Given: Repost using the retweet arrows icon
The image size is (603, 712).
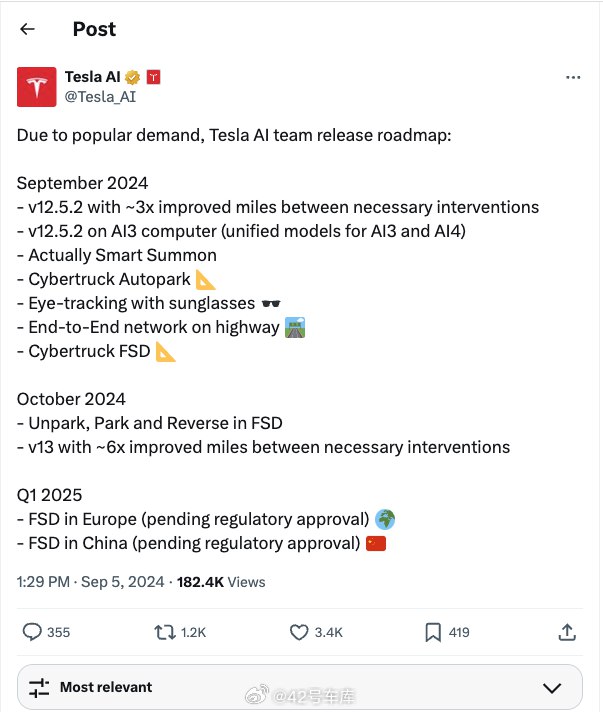Looking at the screenshot, I should (165, 632).
